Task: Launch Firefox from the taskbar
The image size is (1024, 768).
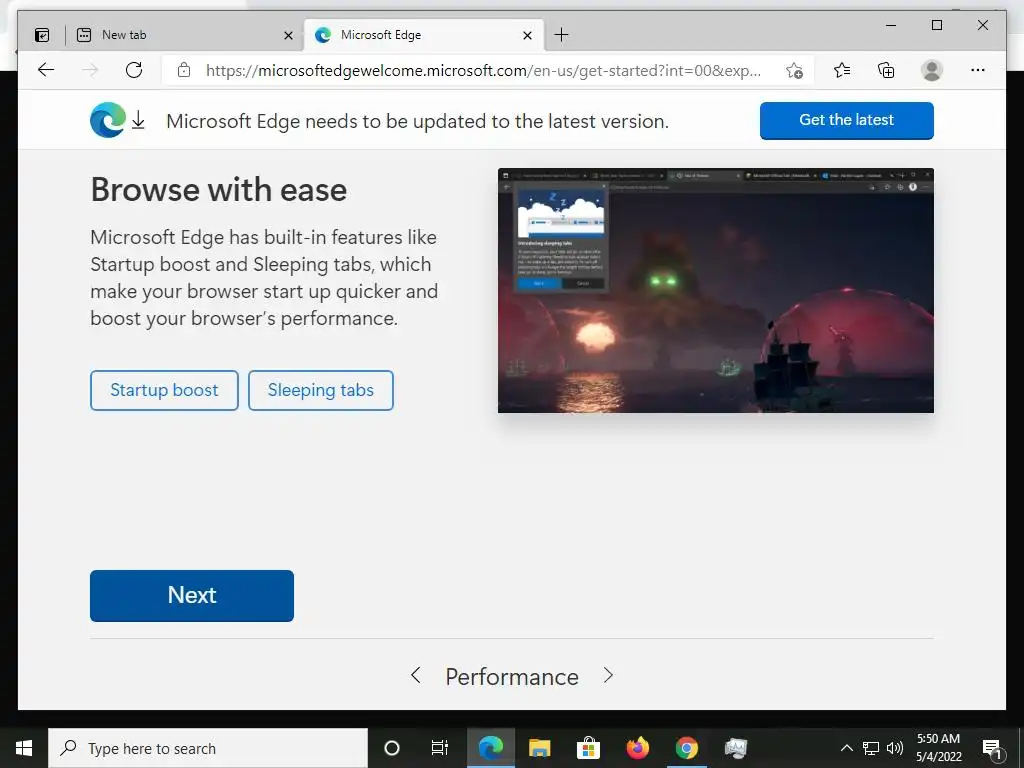Action: pos(637,748)
